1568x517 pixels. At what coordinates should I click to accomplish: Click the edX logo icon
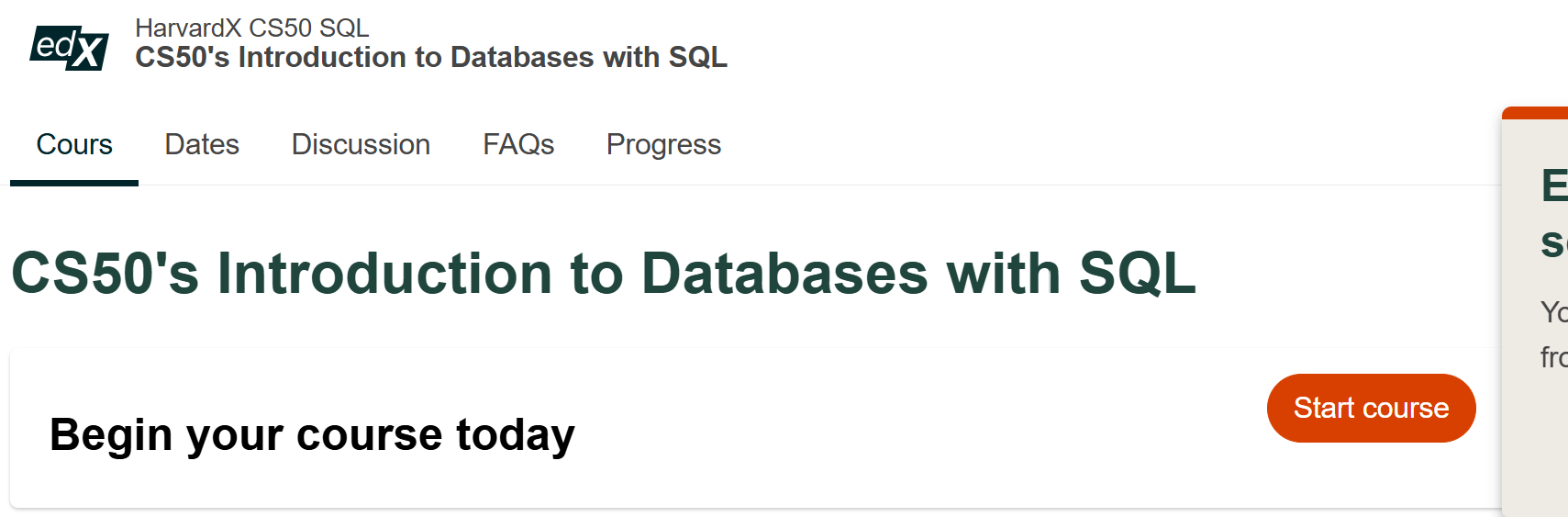[70, 48]
